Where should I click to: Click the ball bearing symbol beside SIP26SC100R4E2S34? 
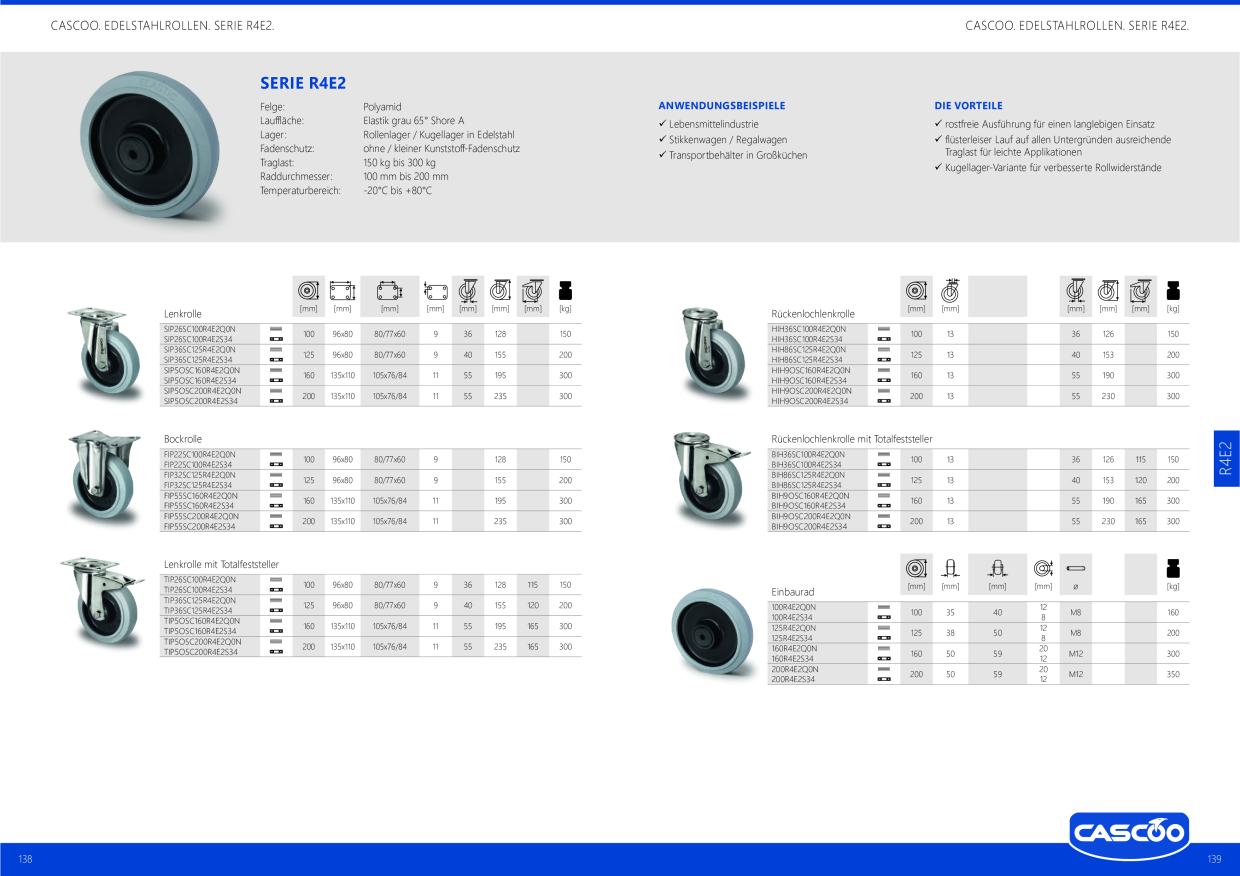[277, 339]
